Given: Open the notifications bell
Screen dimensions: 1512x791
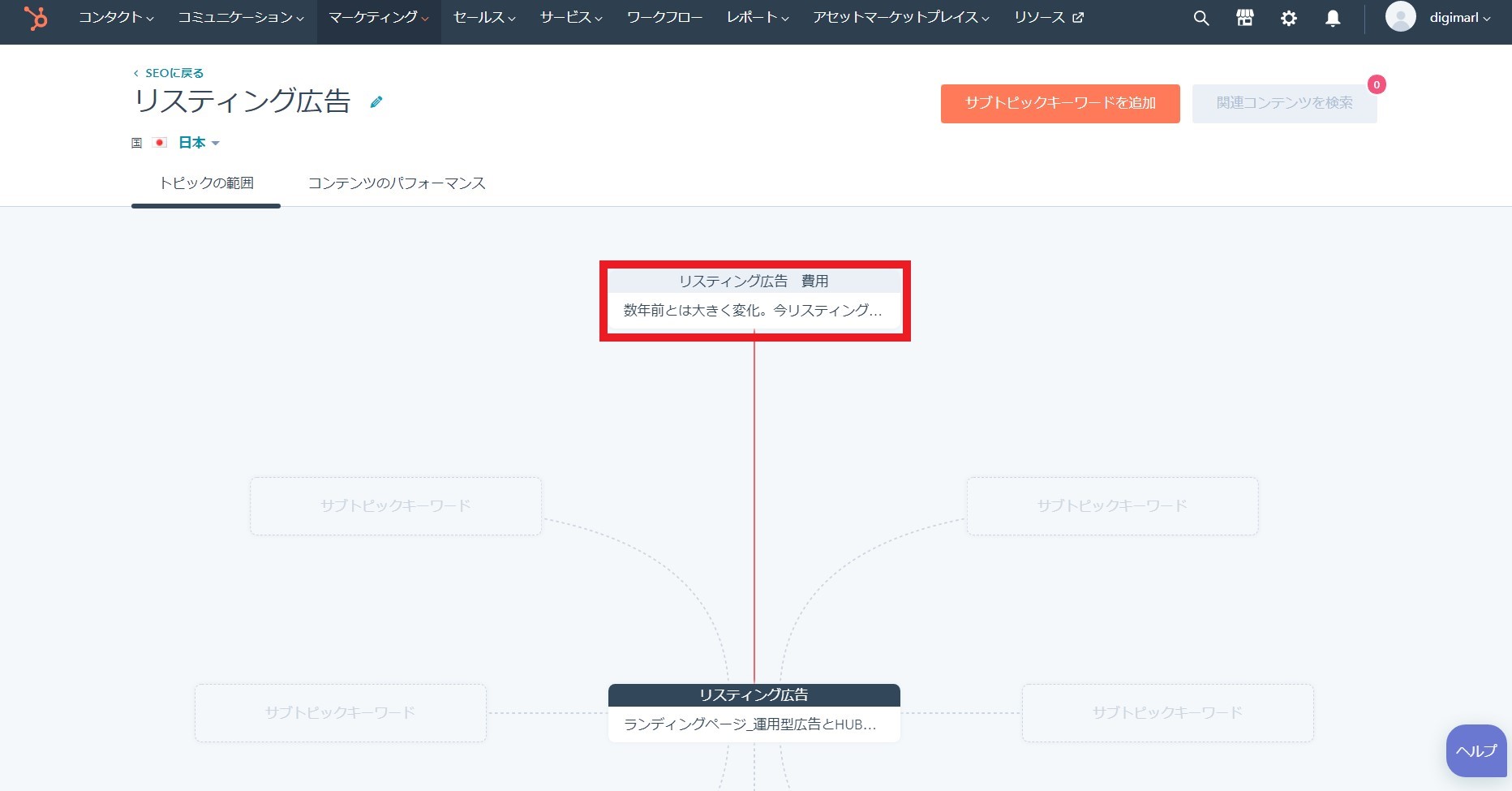Looking at the screenshot, I should pos(1333,18).
